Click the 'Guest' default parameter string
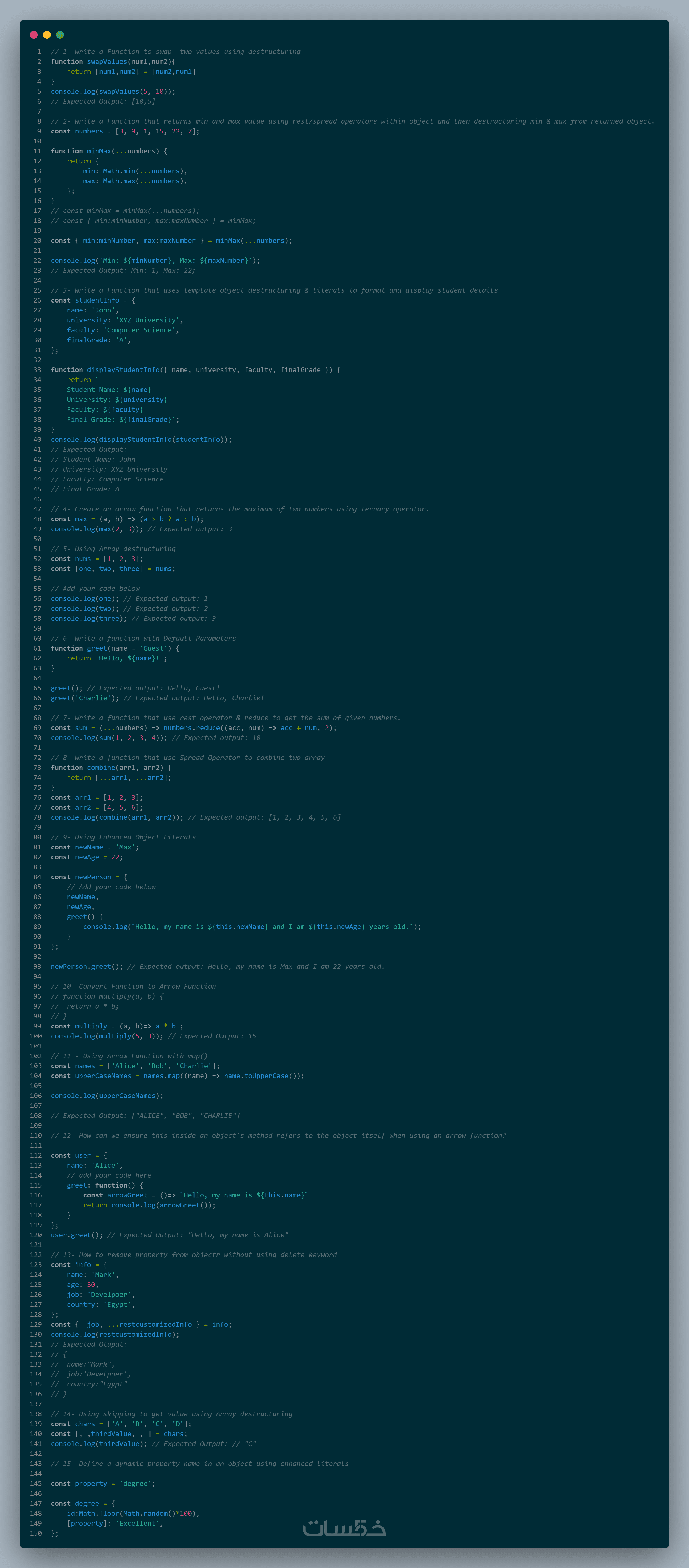The height and width of the screenshot is (1568, 689). pos(153,648)
